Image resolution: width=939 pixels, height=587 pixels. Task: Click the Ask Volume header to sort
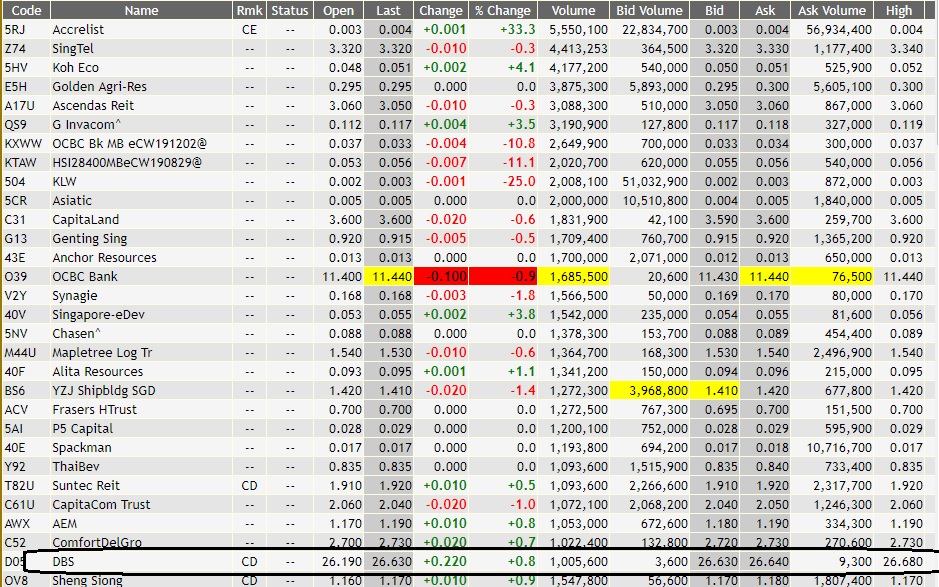point(830,10)
